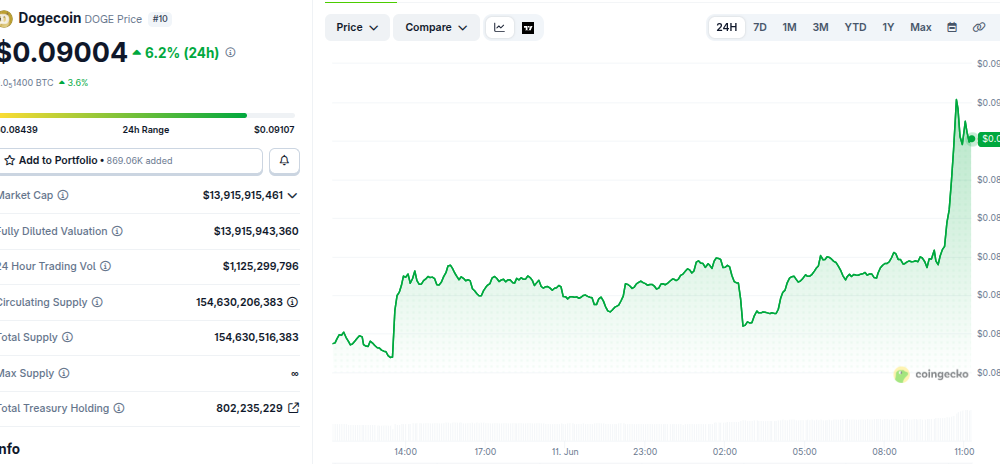This screenshot has width=1000, height=464.
Task: Select the 7D time range tab
Action: click(760, 27)
